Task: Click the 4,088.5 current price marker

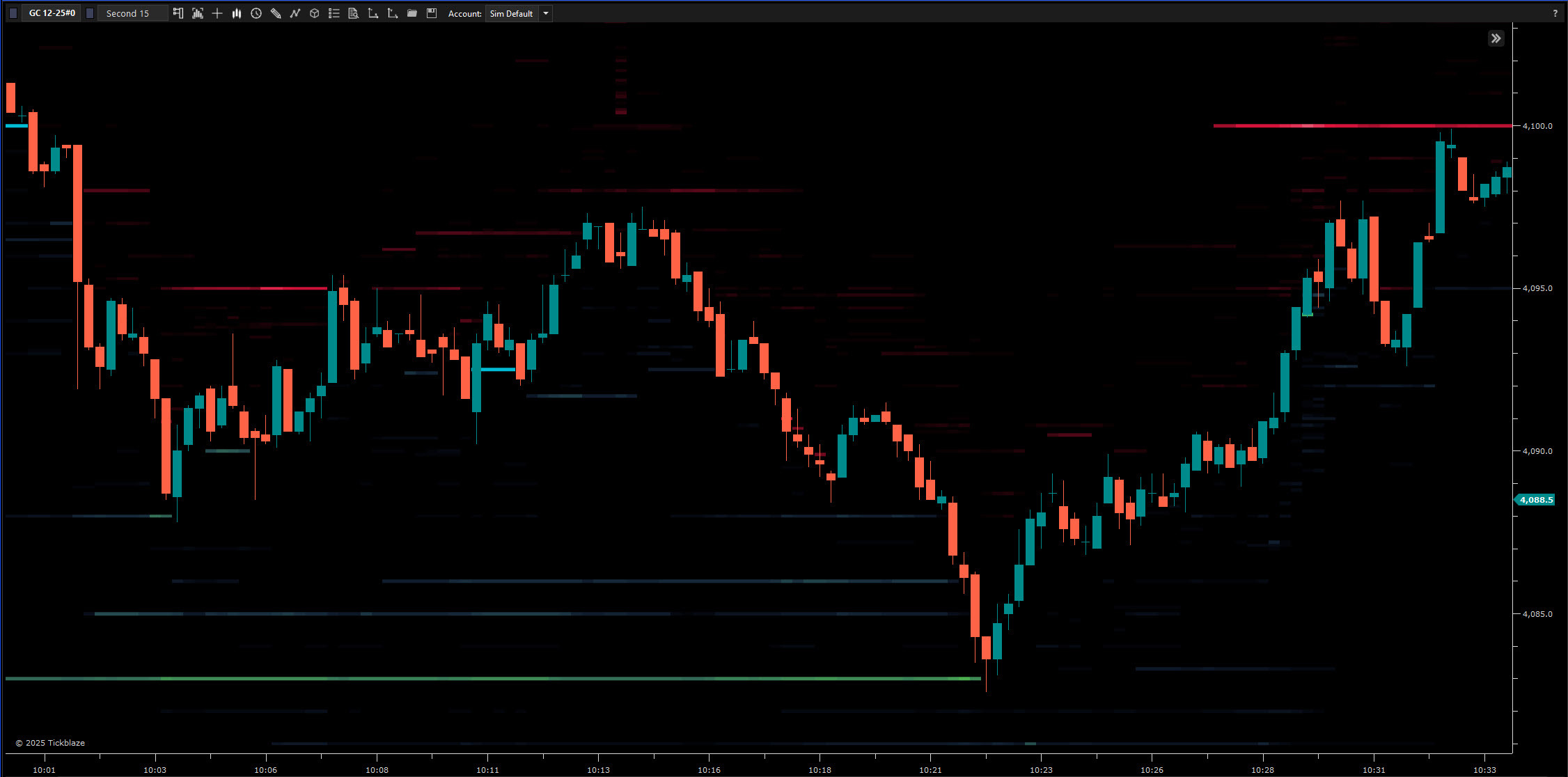Action: (x=1536, y=500)
